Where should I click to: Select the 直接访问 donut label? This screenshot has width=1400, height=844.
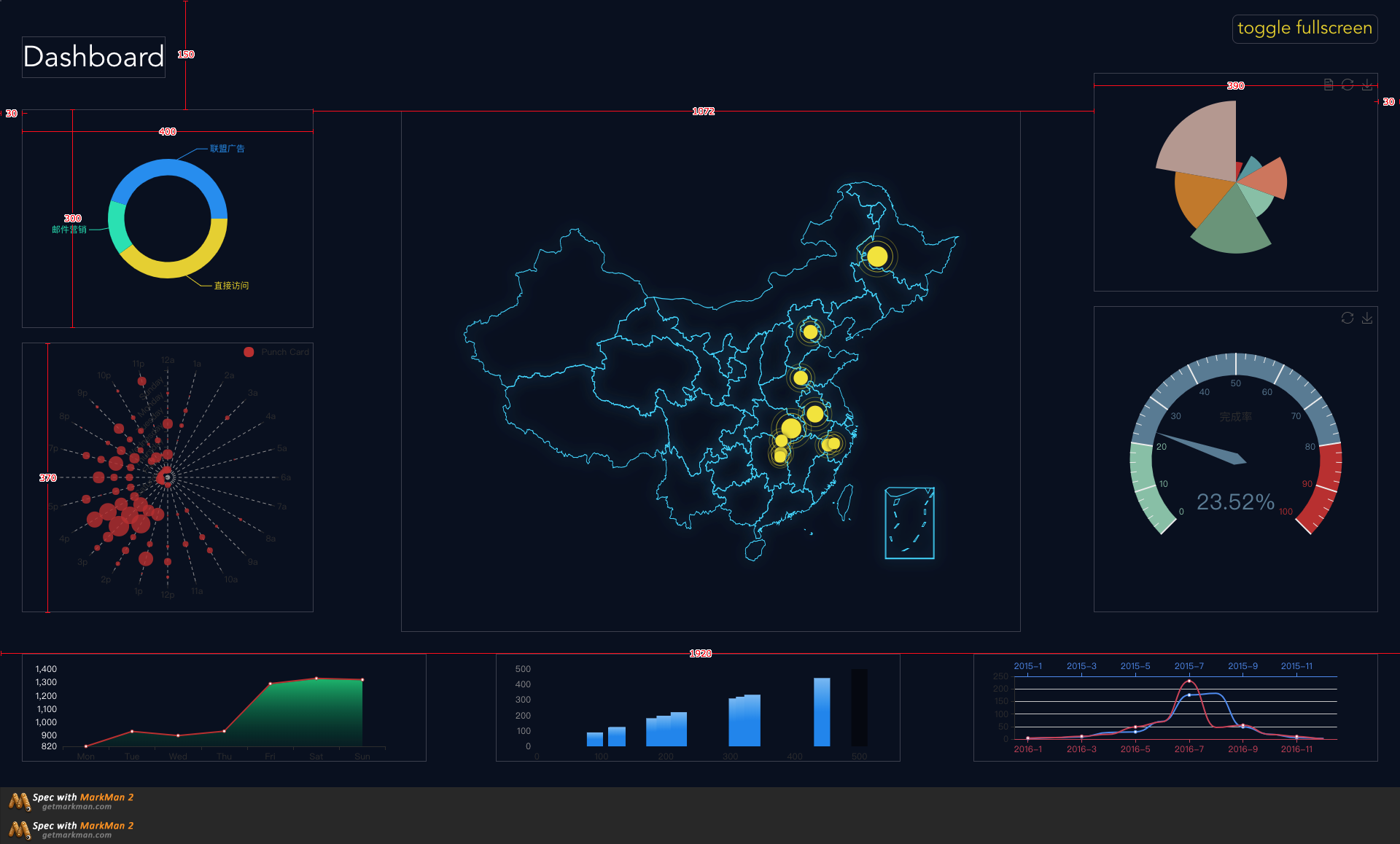(231, 286)
